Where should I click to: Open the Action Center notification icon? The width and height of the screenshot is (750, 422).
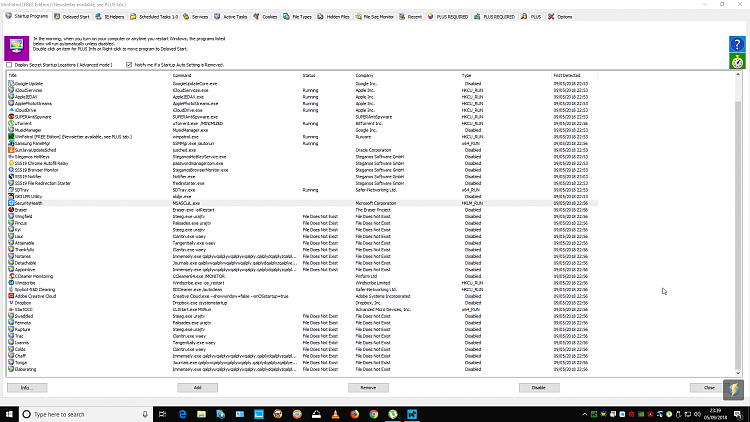coord(739,414)
